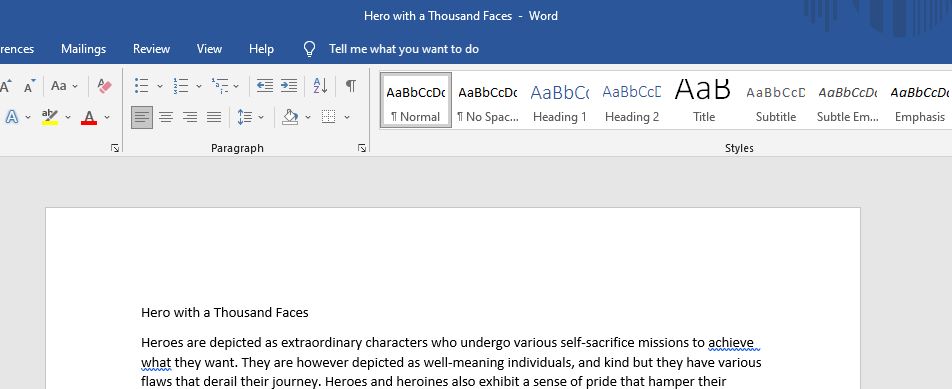Open the References tab
This screenshot has width=952, height=389.
[x=17, y=49]
